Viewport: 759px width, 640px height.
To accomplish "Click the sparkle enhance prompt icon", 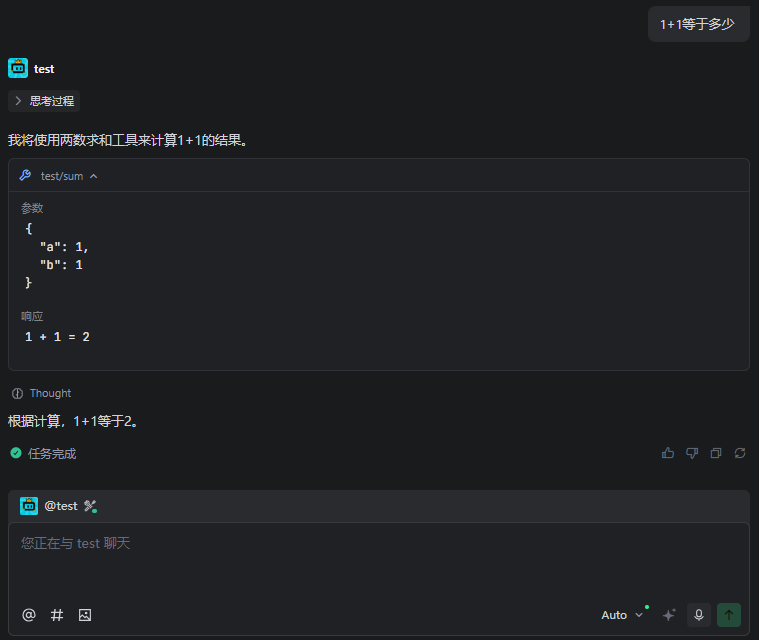I will [669, 615].
